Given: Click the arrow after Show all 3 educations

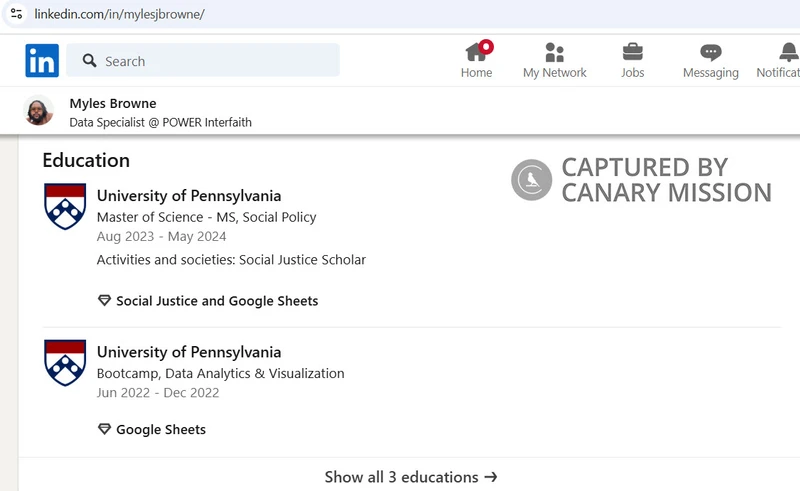Looking at the screenshot, I should pyautogui.click(x=490, y=477).
